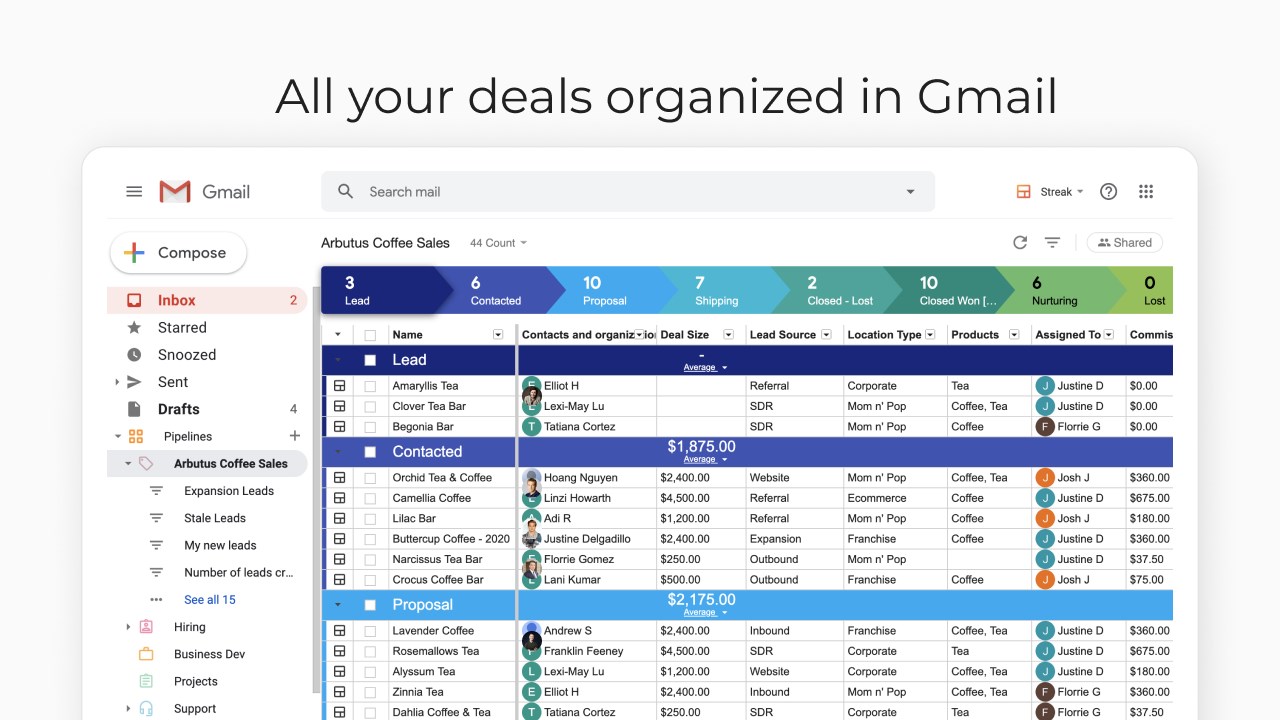The height and width of the screenshot is (720, 1280).
Task: Collapse the Lead stage group
Action: pos(337,360)
